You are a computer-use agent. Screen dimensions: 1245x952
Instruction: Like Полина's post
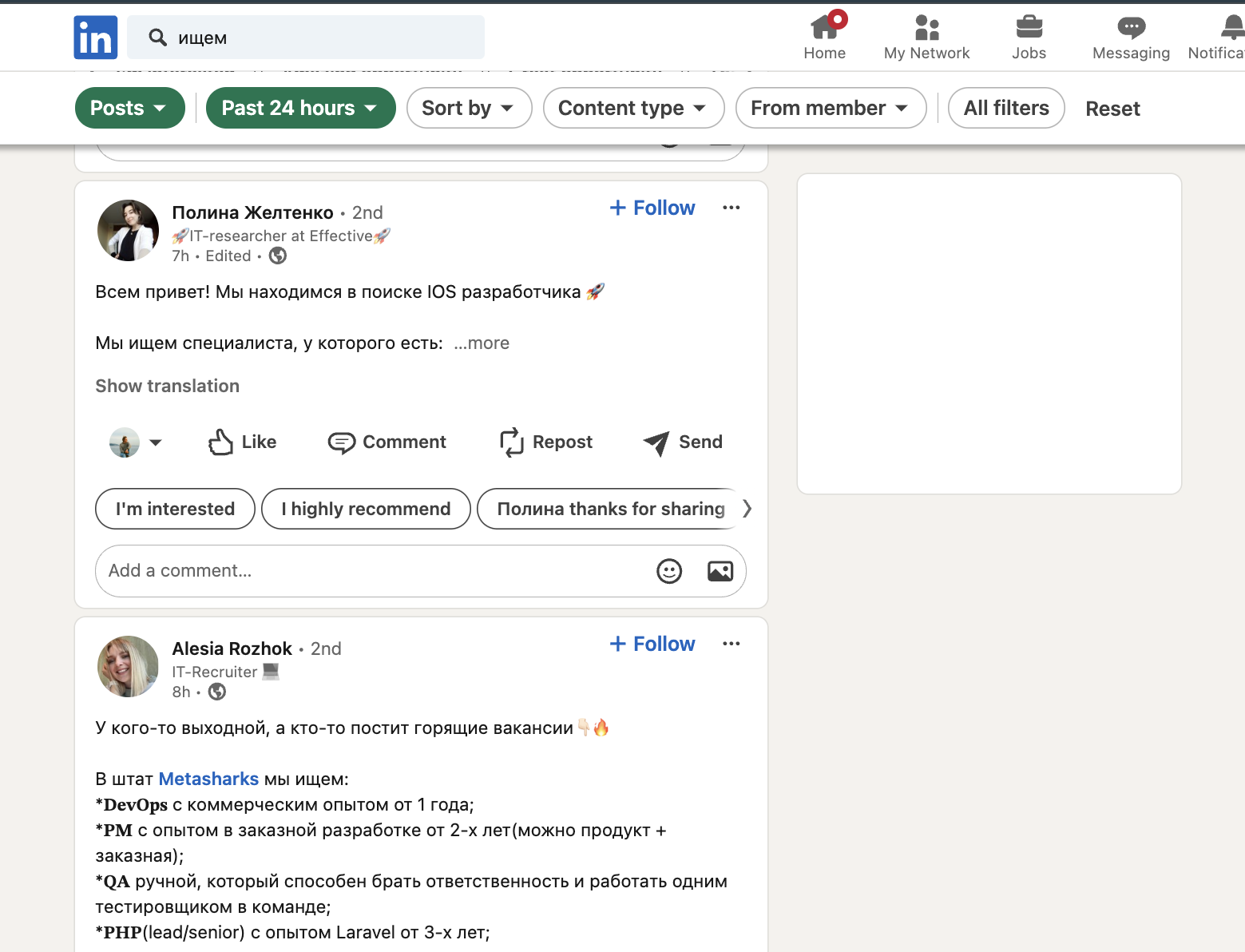coord(242,442)
